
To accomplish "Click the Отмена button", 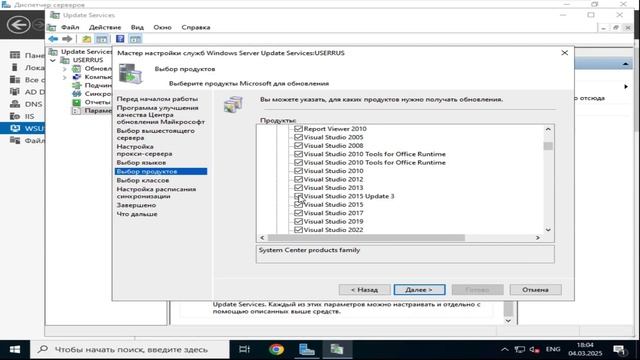I will pos(536,289).
